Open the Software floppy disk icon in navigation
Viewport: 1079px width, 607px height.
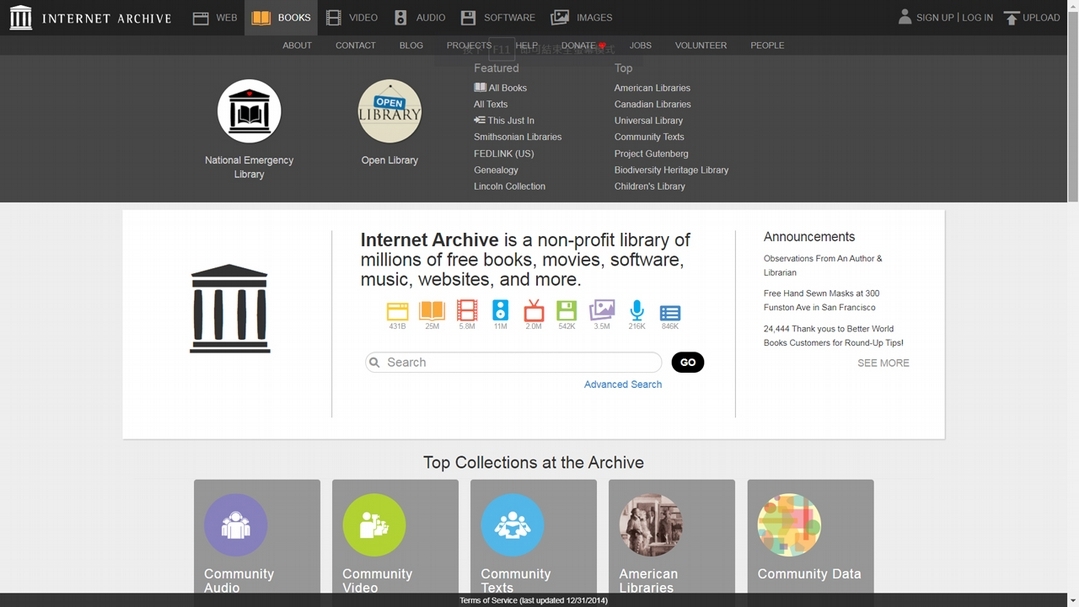[x=468, y=18]
